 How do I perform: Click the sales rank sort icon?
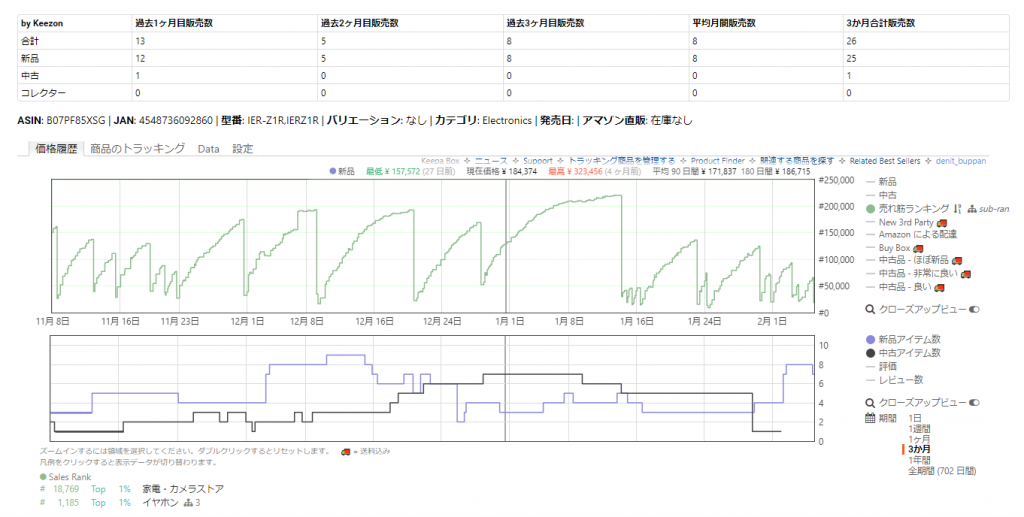(957, 208)
